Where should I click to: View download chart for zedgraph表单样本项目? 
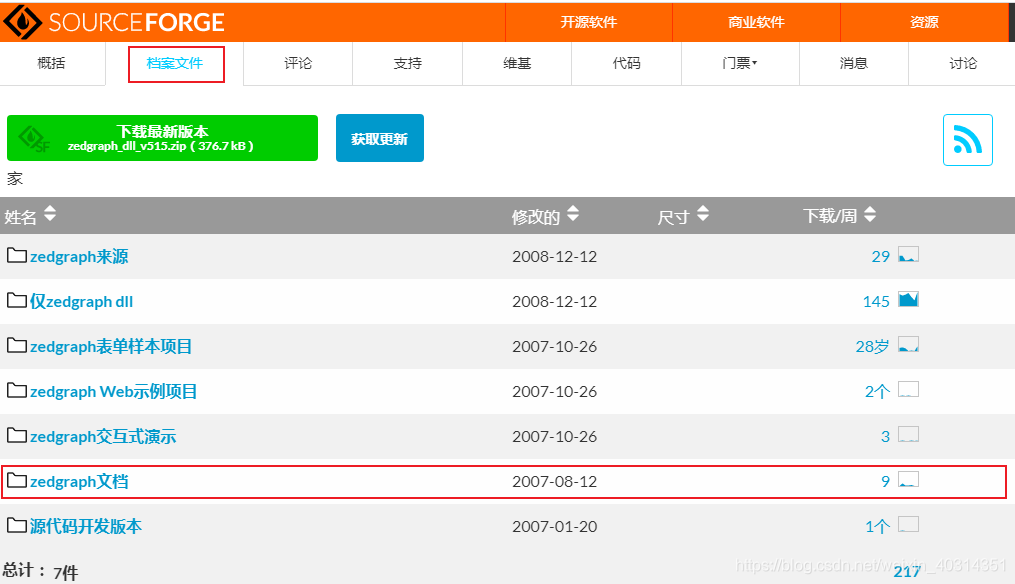908,344
